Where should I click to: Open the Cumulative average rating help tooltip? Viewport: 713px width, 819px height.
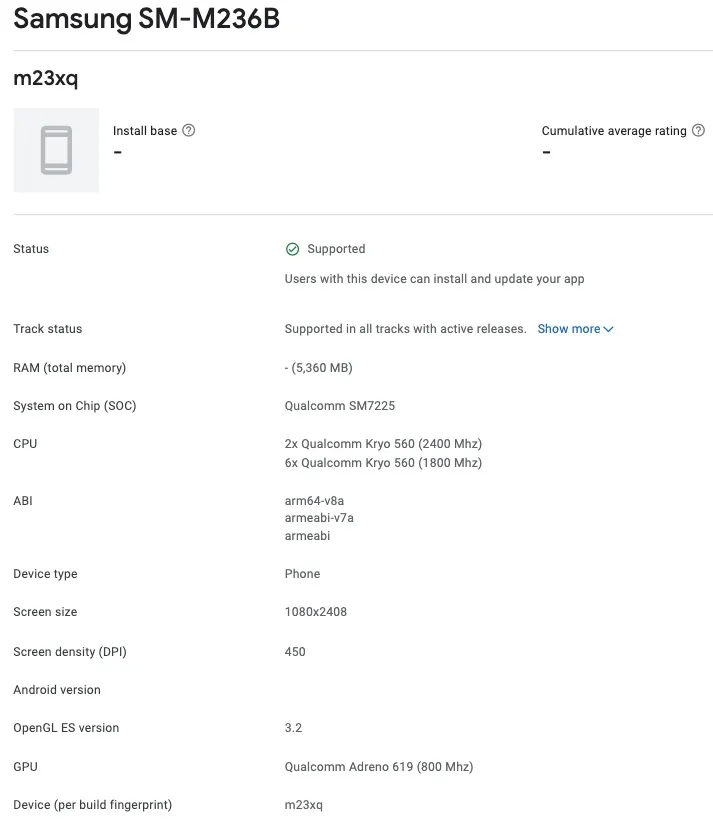(x=698, y=130)
